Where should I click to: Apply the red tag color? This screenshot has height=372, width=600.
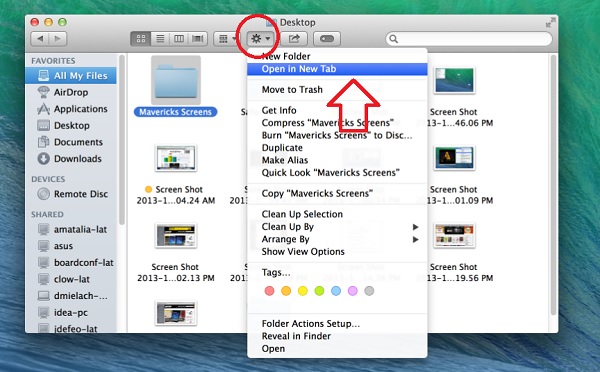(x=269, y=291)
